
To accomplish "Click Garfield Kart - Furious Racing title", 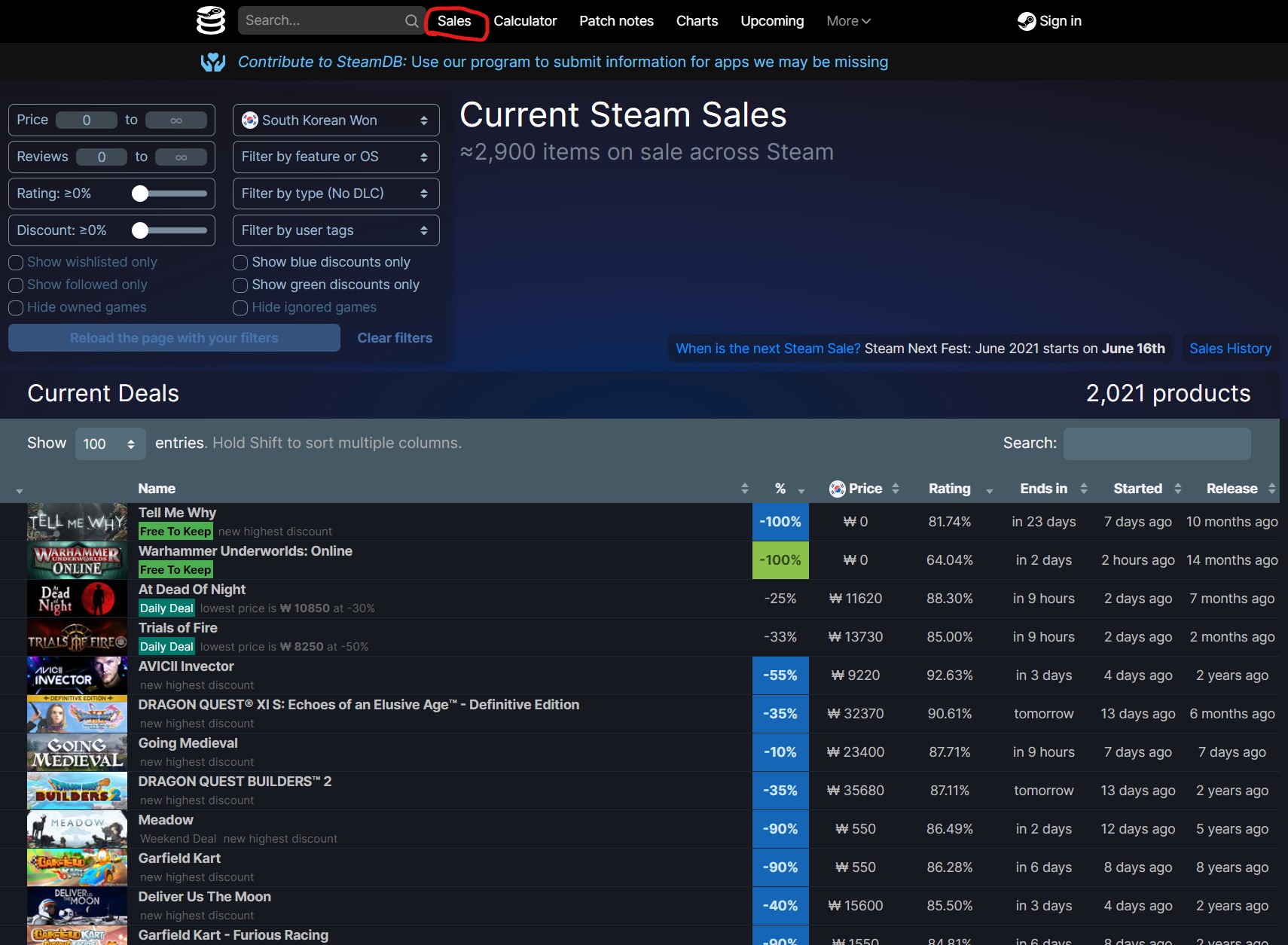I will pos(233,935).
